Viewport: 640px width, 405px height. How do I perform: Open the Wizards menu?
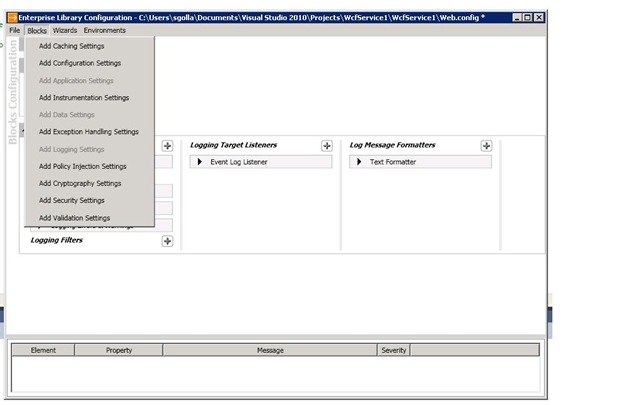point(64,30)
